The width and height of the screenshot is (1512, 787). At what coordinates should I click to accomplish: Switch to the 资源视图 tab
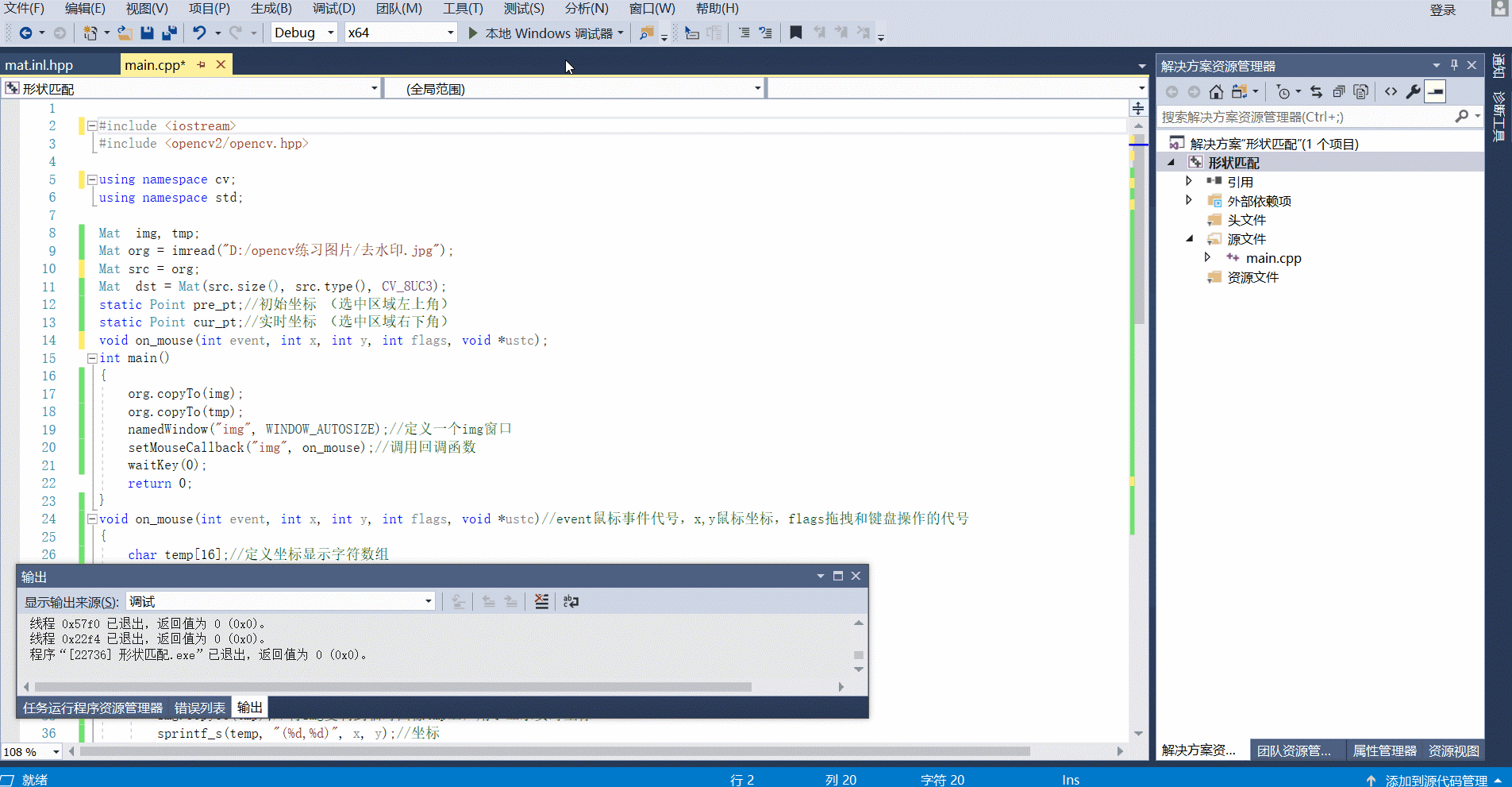point(1454,750)
